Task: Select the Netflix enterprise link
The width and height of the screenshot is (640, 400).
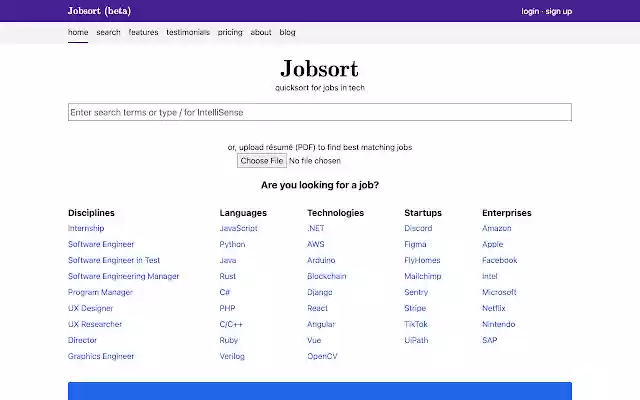Action: [494, 308]
